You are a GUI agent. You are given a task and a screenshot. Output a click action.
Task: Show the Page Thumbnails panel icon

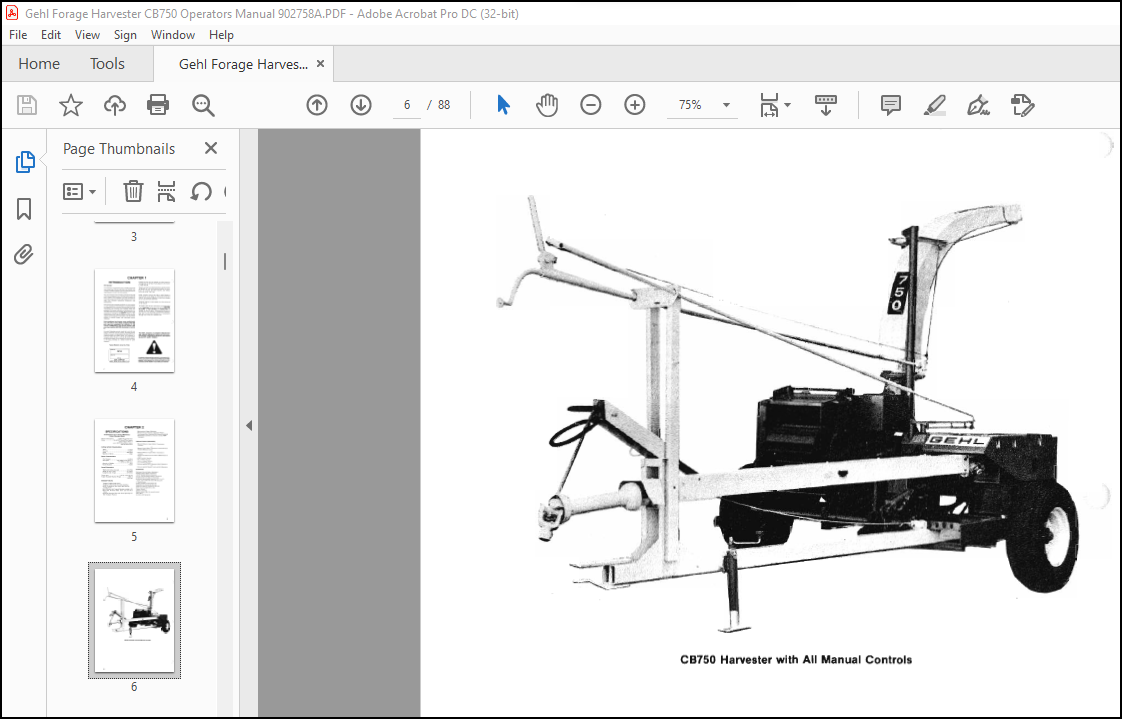coord(24,162)
